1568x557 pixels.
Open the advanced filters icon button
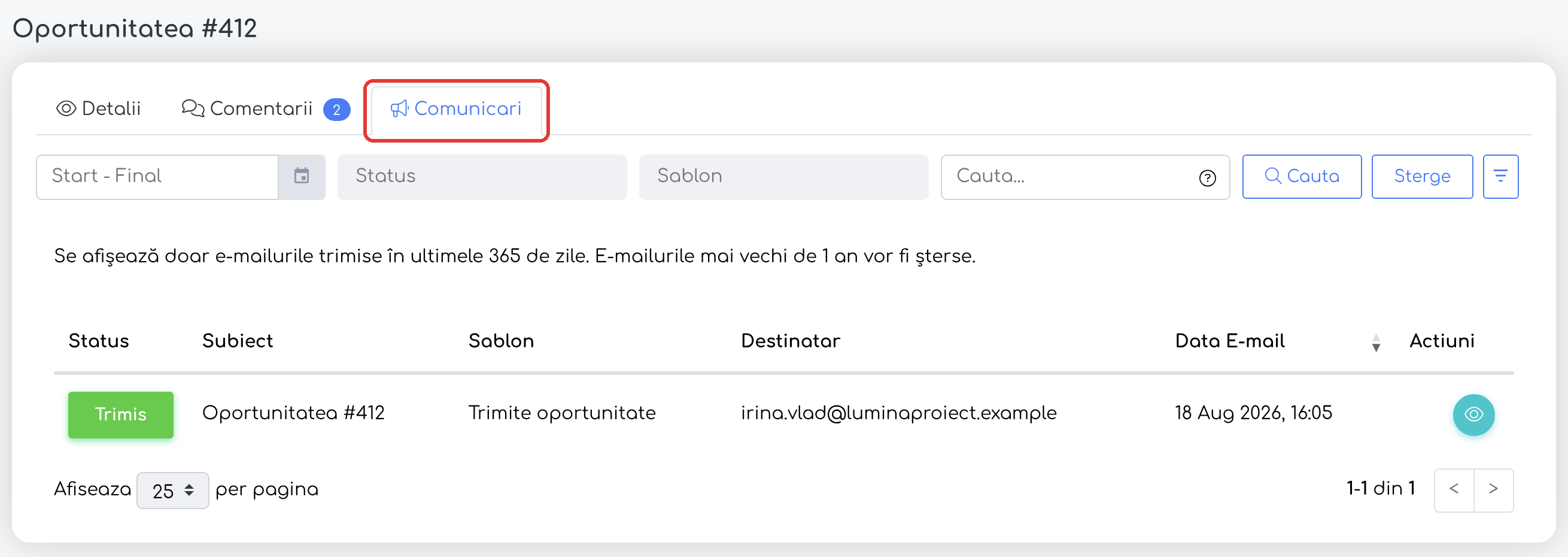[x=1500, y=176]
